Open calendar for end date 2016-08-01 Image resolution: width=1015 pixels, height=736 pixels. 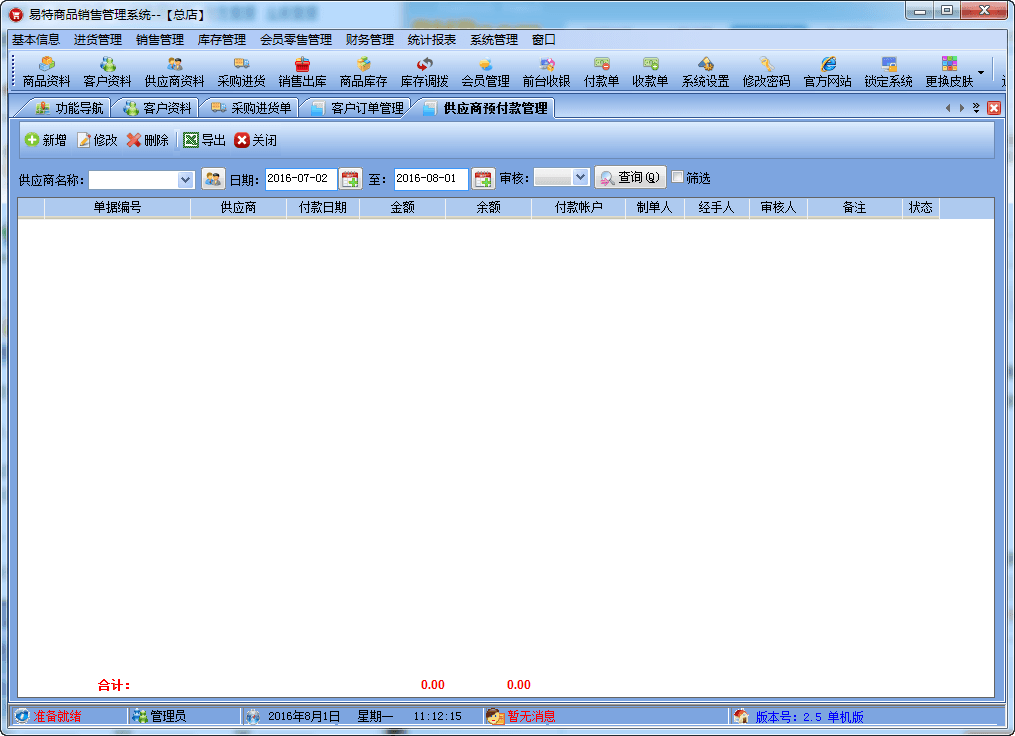pos(483,179)
